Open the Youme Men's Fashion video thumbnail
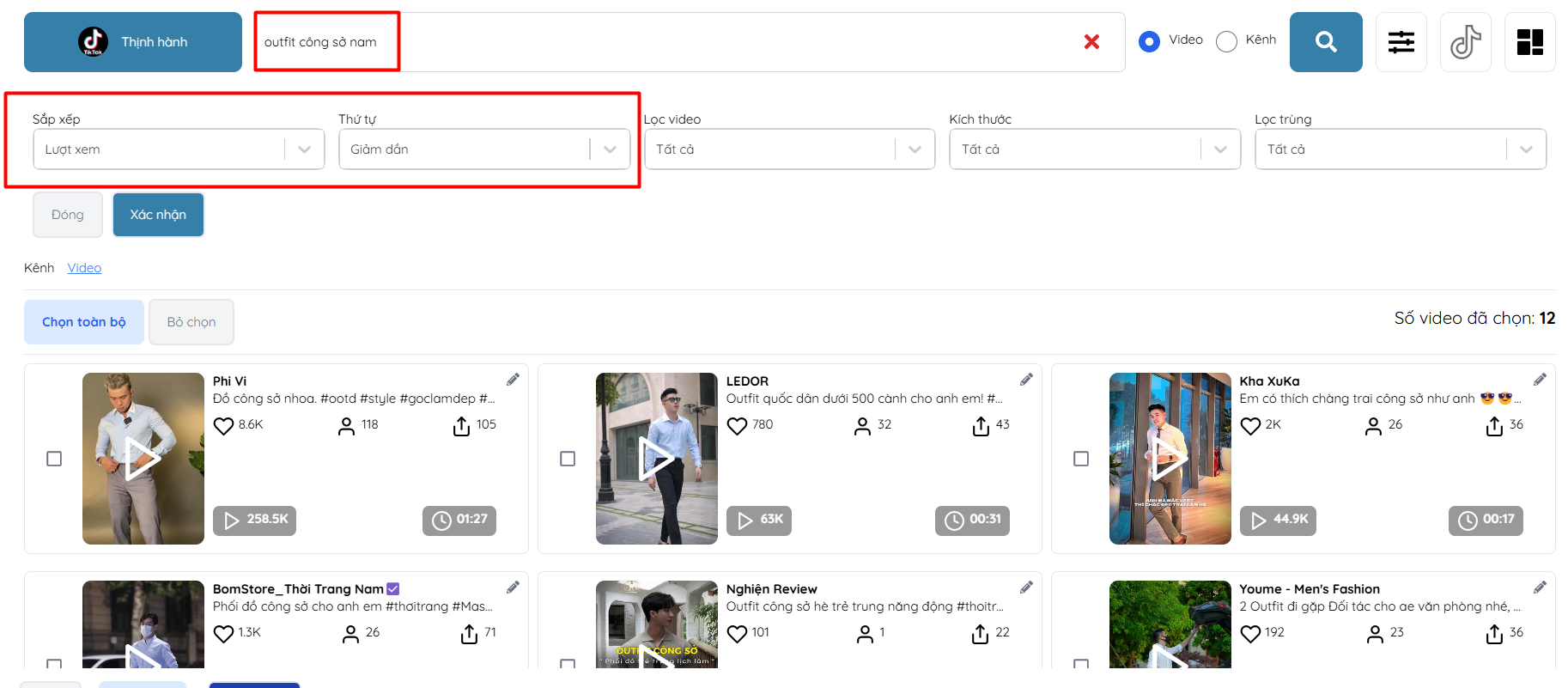 click(1170, 624)
